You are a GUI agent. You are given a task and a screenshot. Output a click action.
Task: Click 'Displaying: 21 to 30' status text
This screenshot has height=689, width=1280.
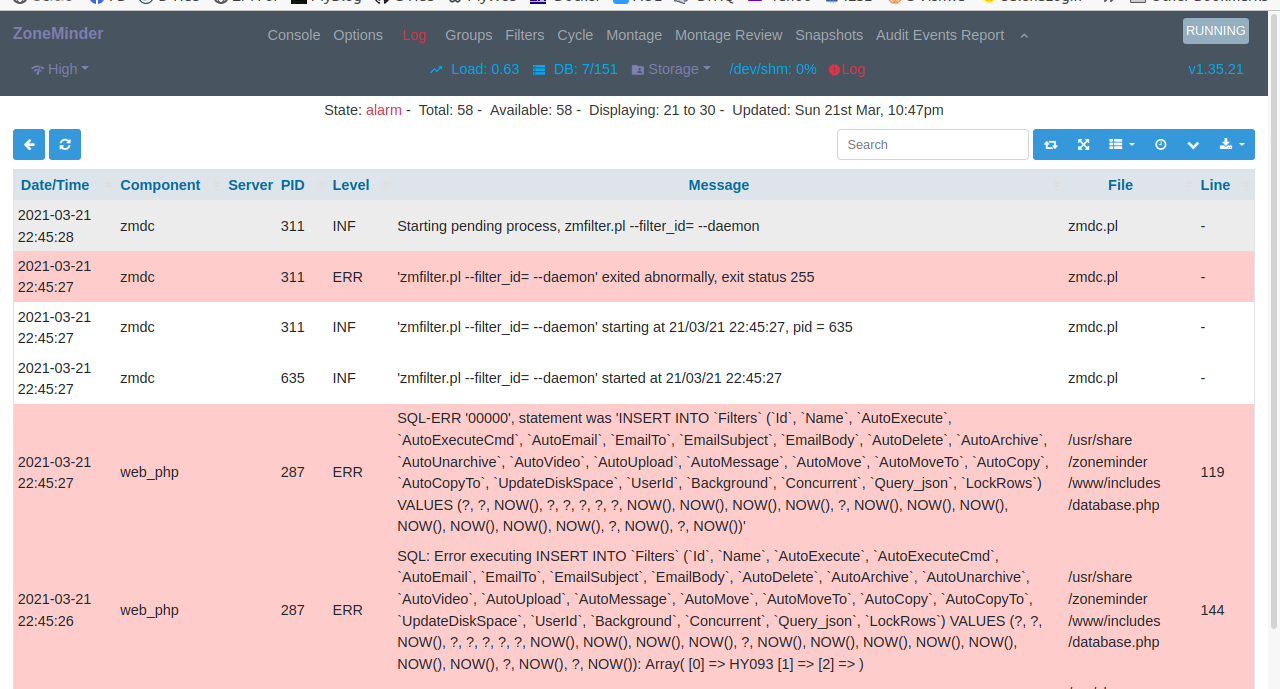pyautogui.click(x=652, y=110)
